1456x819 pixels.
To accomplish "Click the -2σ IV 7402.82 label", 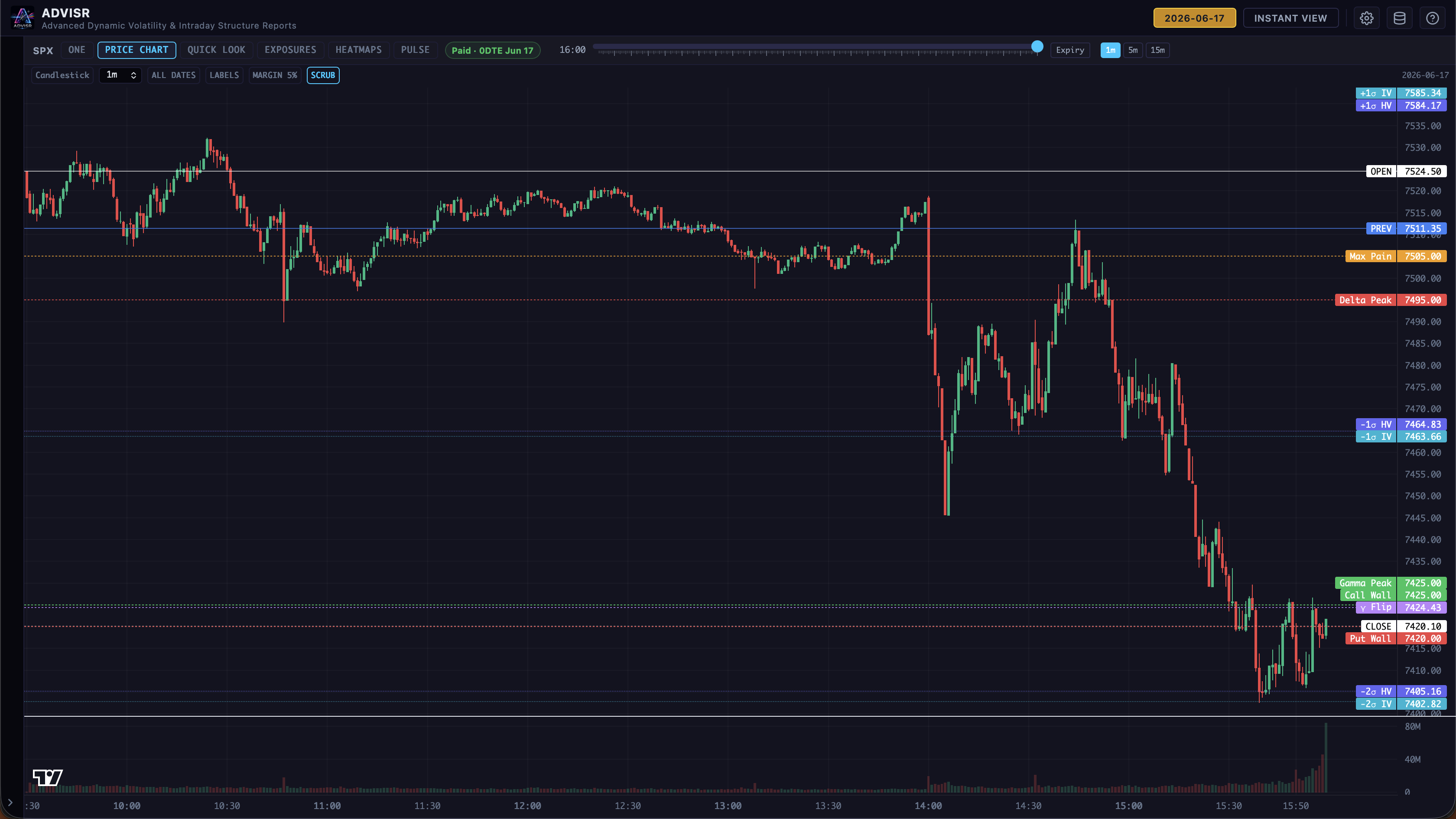I will [x=1401, y=704].
